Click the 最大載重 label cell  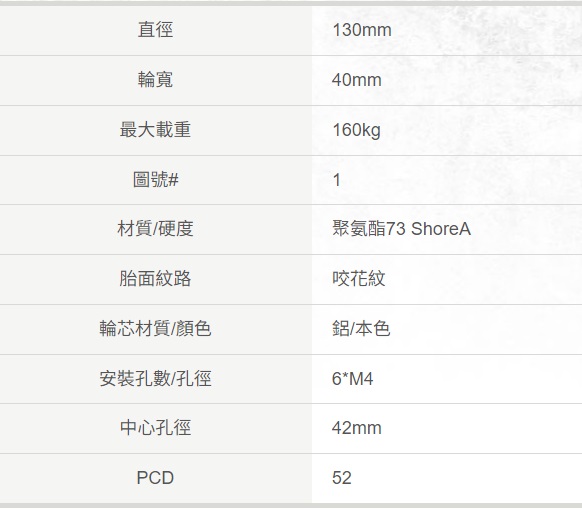coord(156,130)
